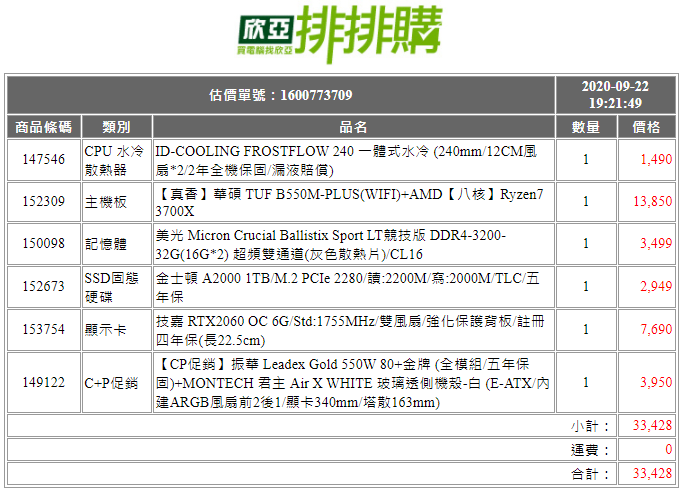683x489 pixels.
Task: Click quantity cell in the 150098 row
Action: click(x=586, y=243)
